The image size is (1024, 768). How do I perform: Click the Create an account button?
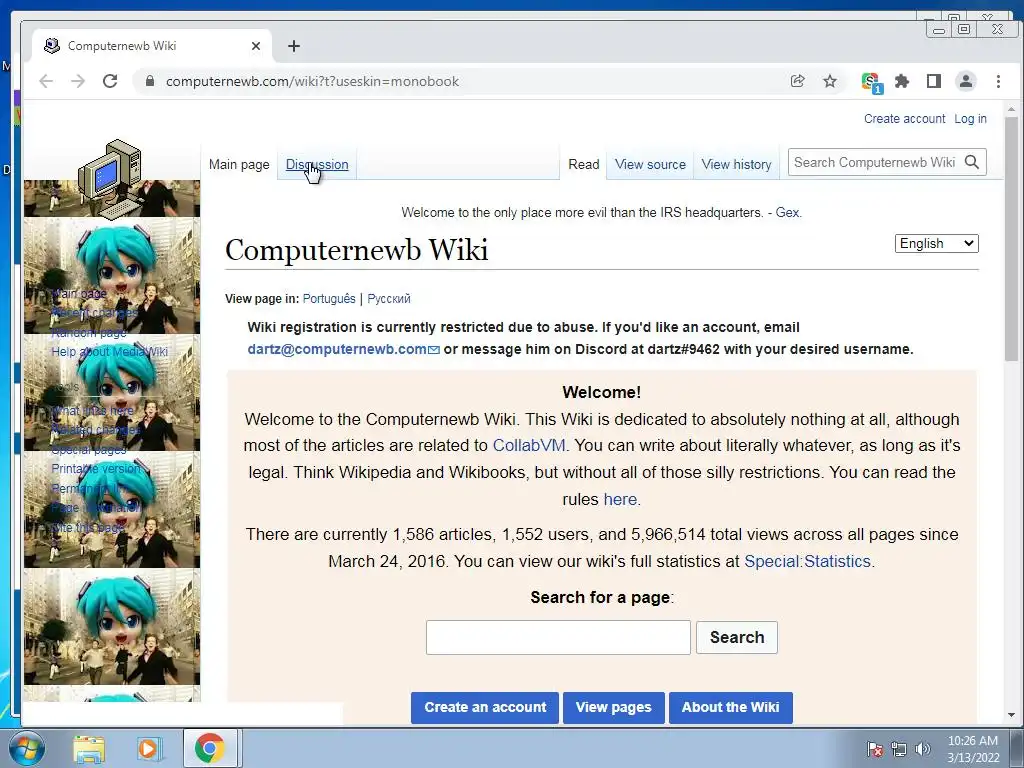pos(485,707)
